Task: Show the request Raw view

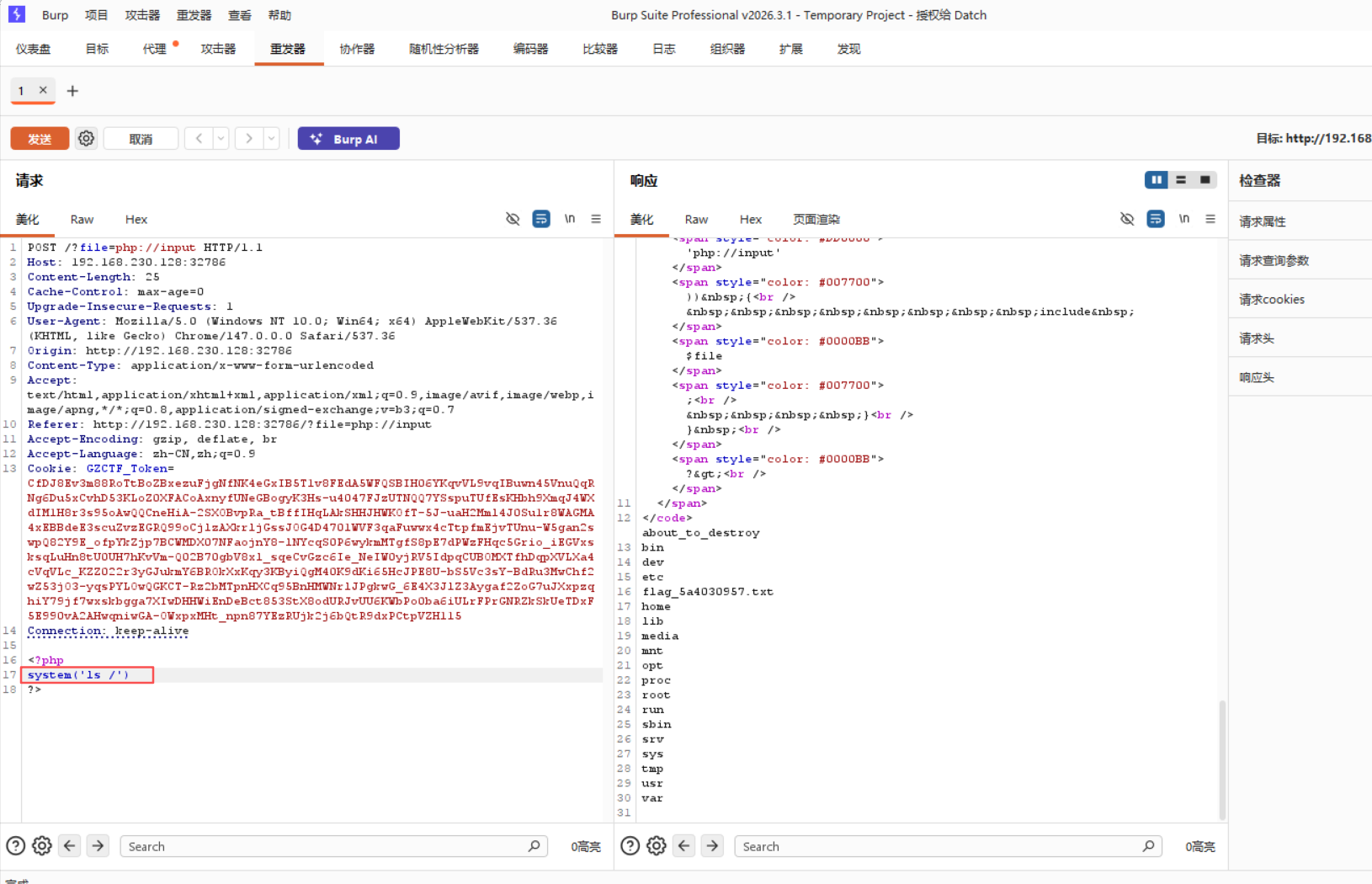Action: click(82, 219)
